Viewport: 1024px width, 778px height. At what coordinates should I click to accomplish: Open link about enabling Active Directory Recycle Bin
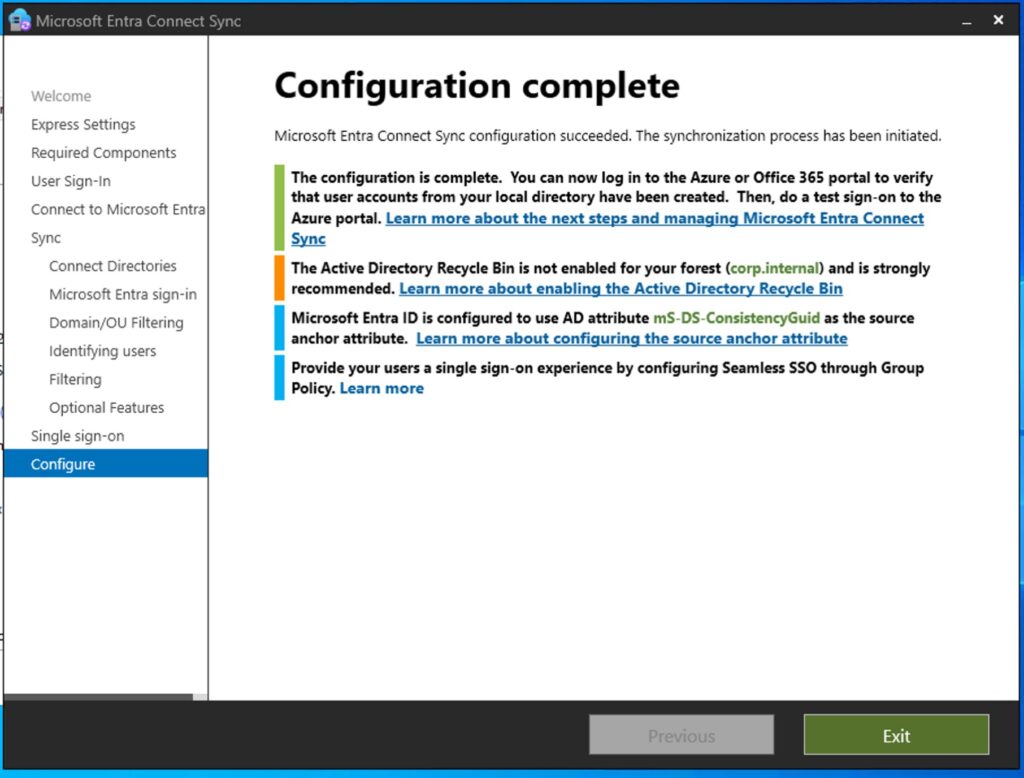pos(620,289)
